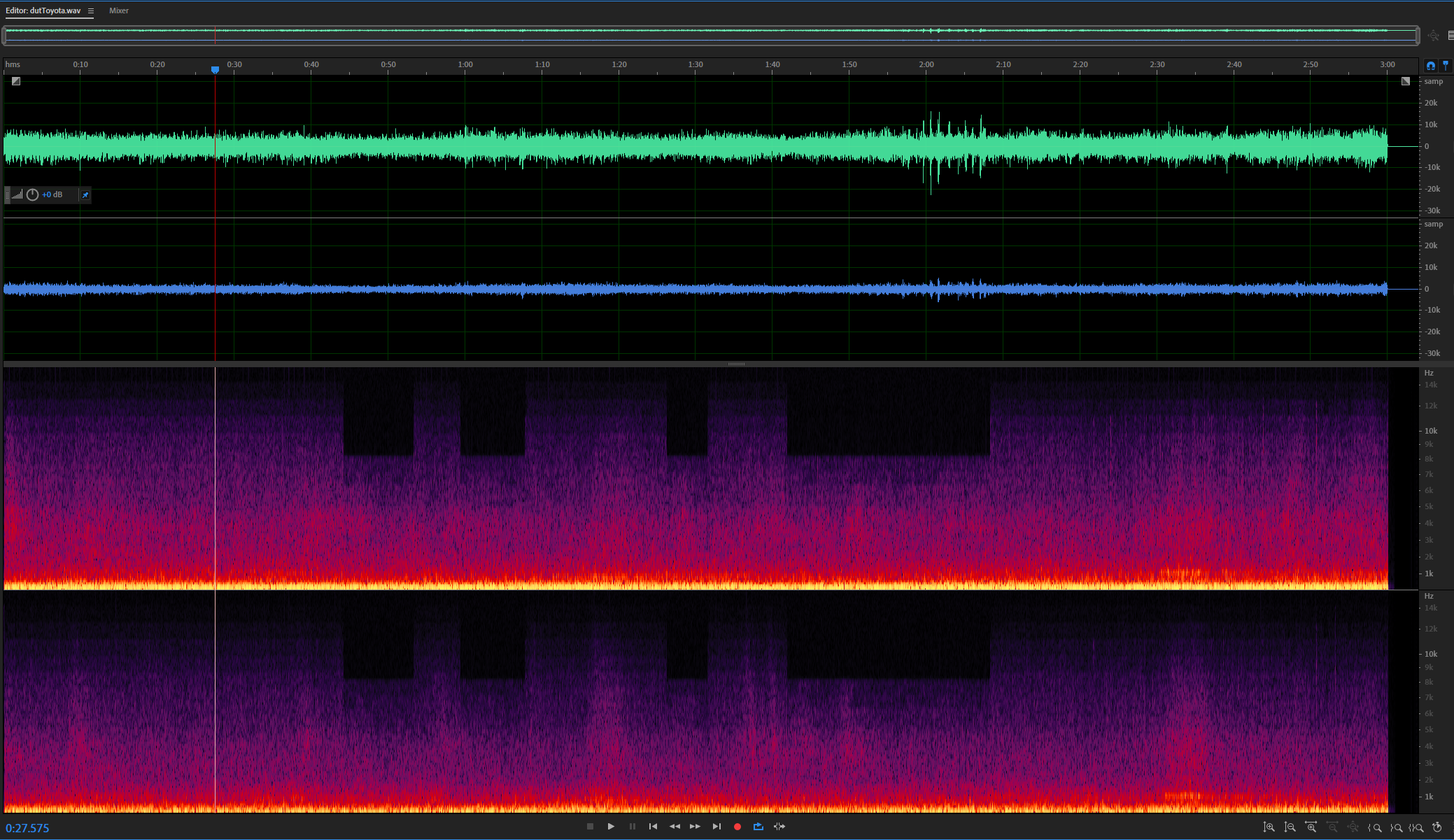Click the fade-out handle at waveform end
Viewport: 1454px width, 840px height.
1405,81
